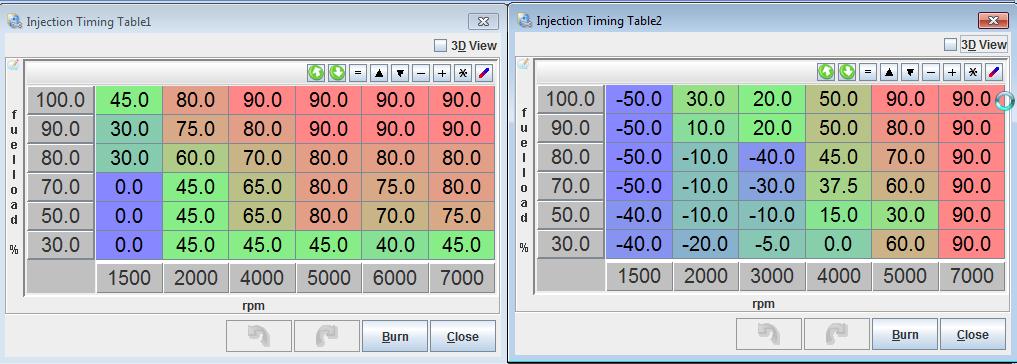The image size is (1017, 364).
Task: Click the 1500 rpm column header in Table1
Action: coord(129,278)
